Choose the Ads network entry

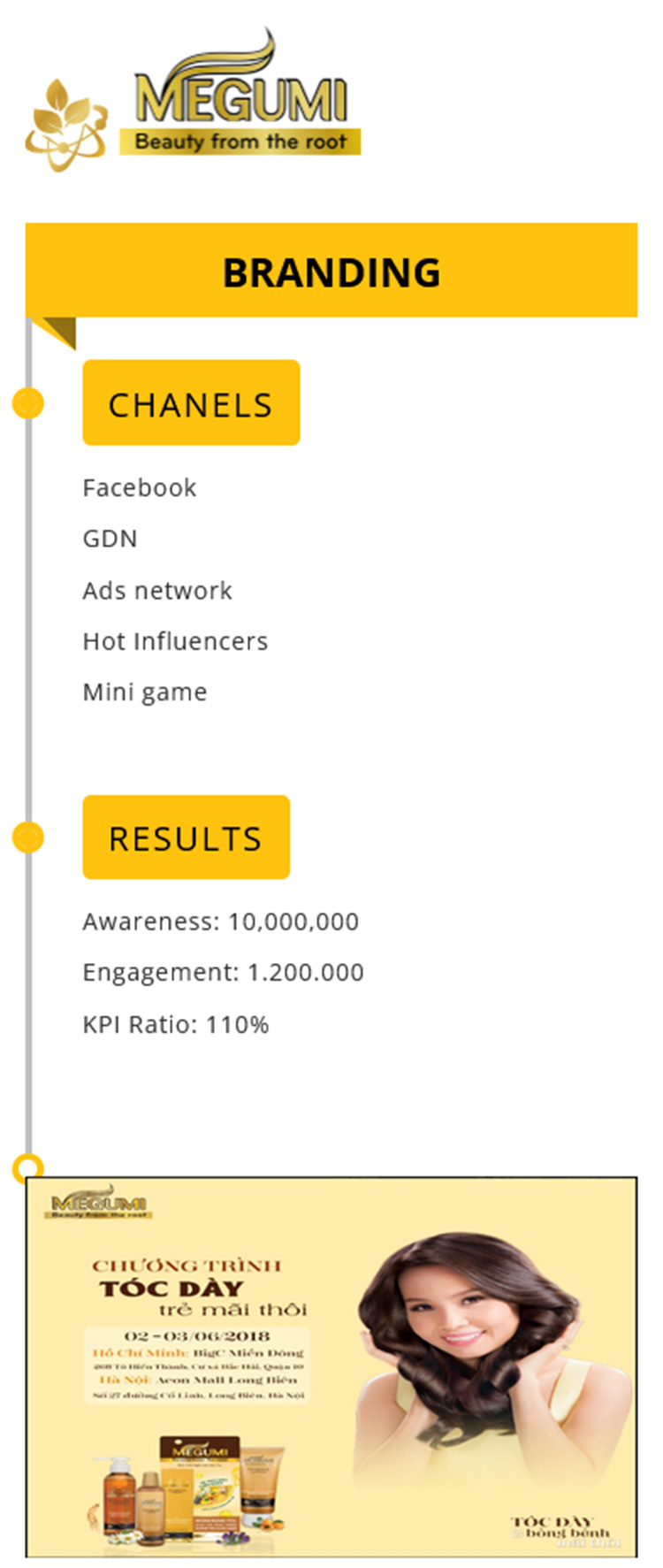[x=157, y=590]
